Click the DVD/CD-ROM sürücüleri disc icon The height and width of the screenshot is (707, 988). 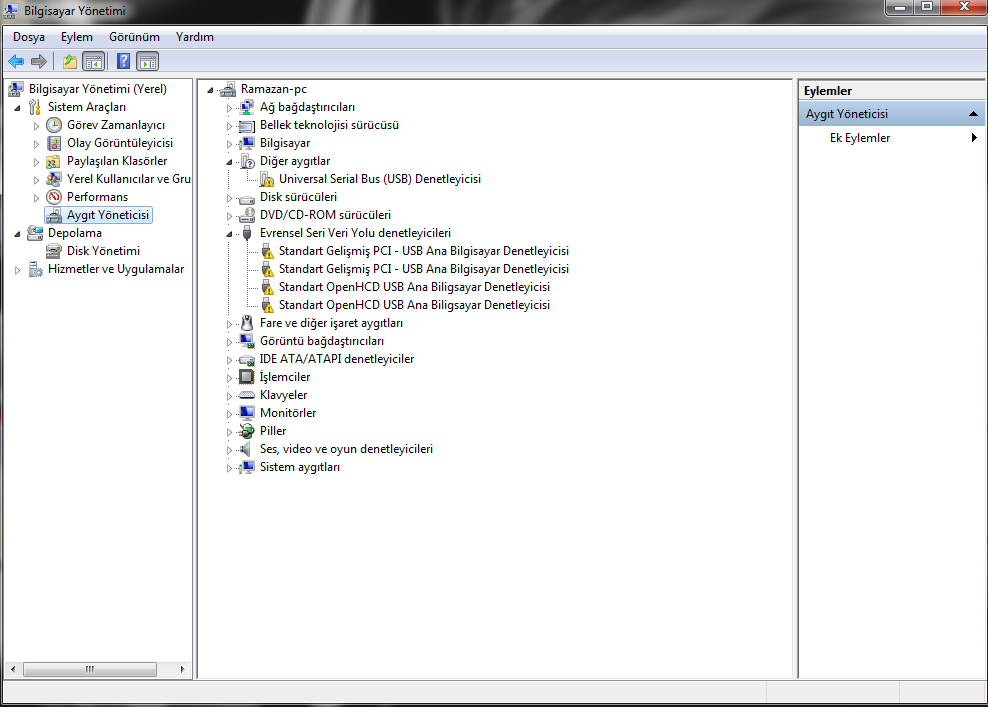[247, 216]
